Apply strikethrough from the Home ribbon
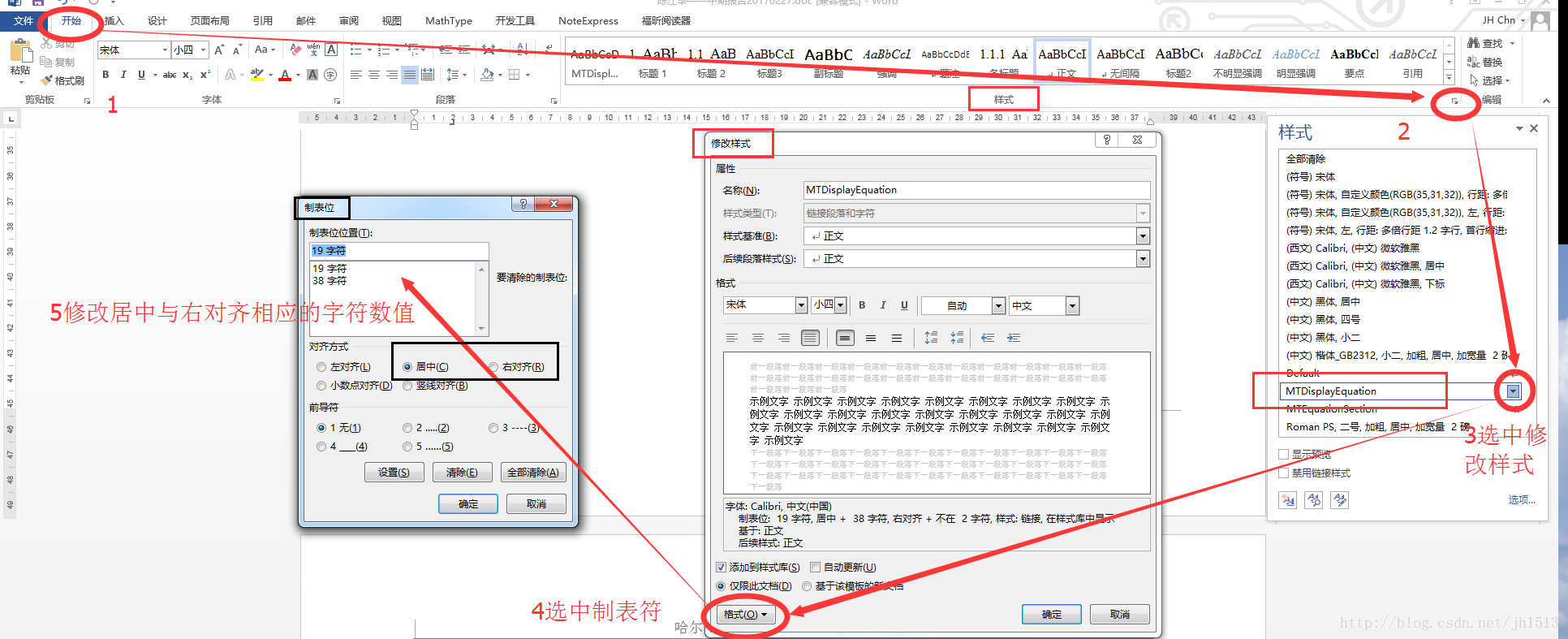Image resolution: width=1568 pixels, height=639 pixels. 169,75
